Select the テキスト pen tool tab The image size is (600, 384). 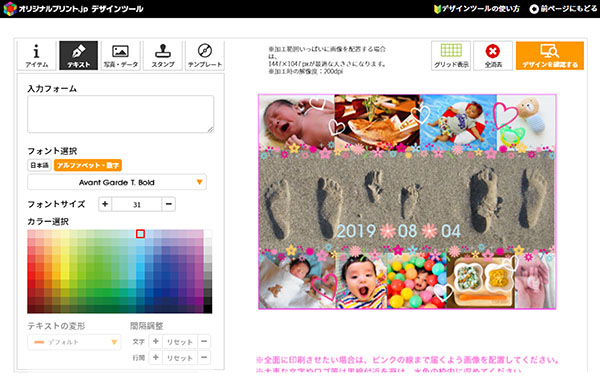[x=78, y=55]
